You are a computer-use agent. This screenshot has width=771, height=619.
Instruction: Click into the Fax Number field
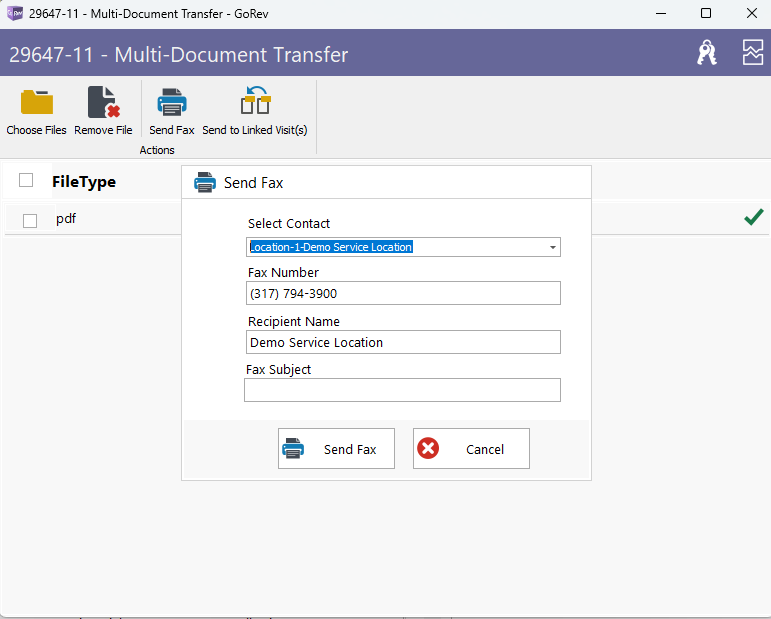click(403, 293)
